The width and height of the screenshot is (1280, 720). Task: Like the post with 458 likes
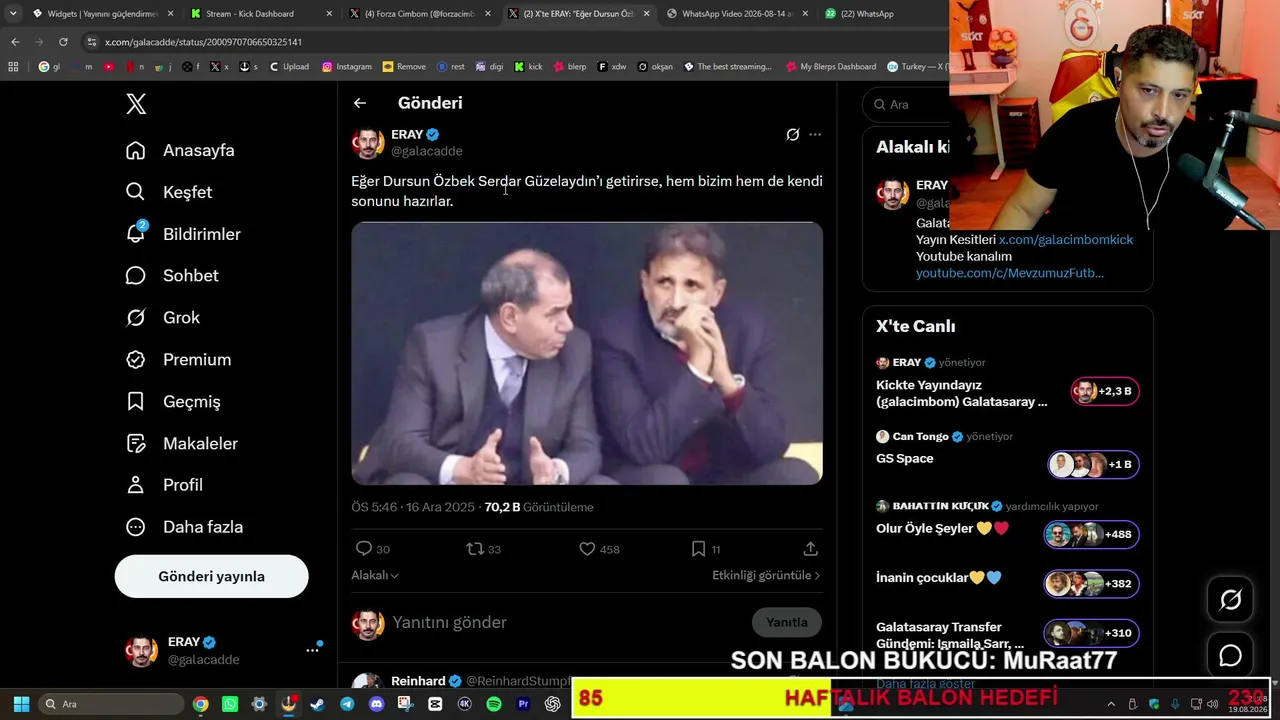tap(588, 549)
